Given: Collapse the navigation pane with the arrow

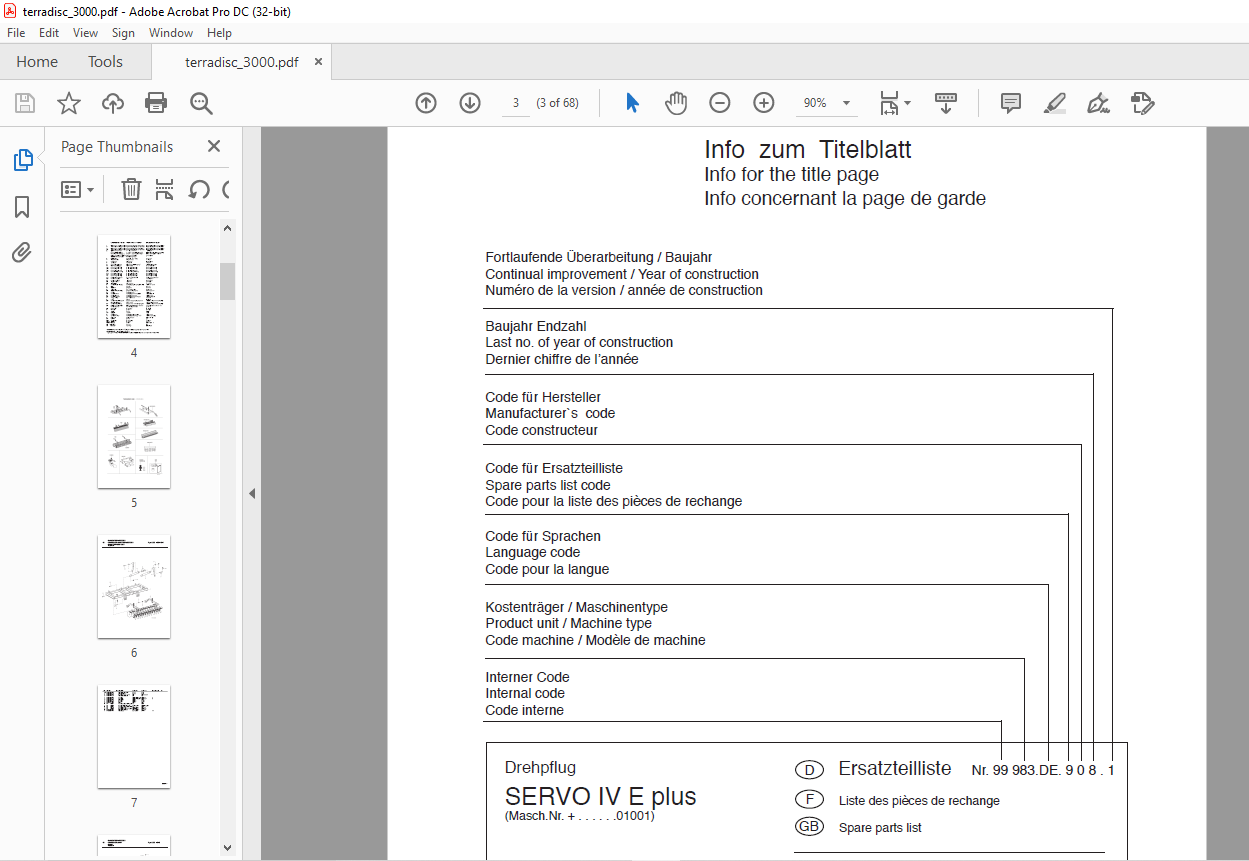Looking at the screenshot, I should [252, 493].
